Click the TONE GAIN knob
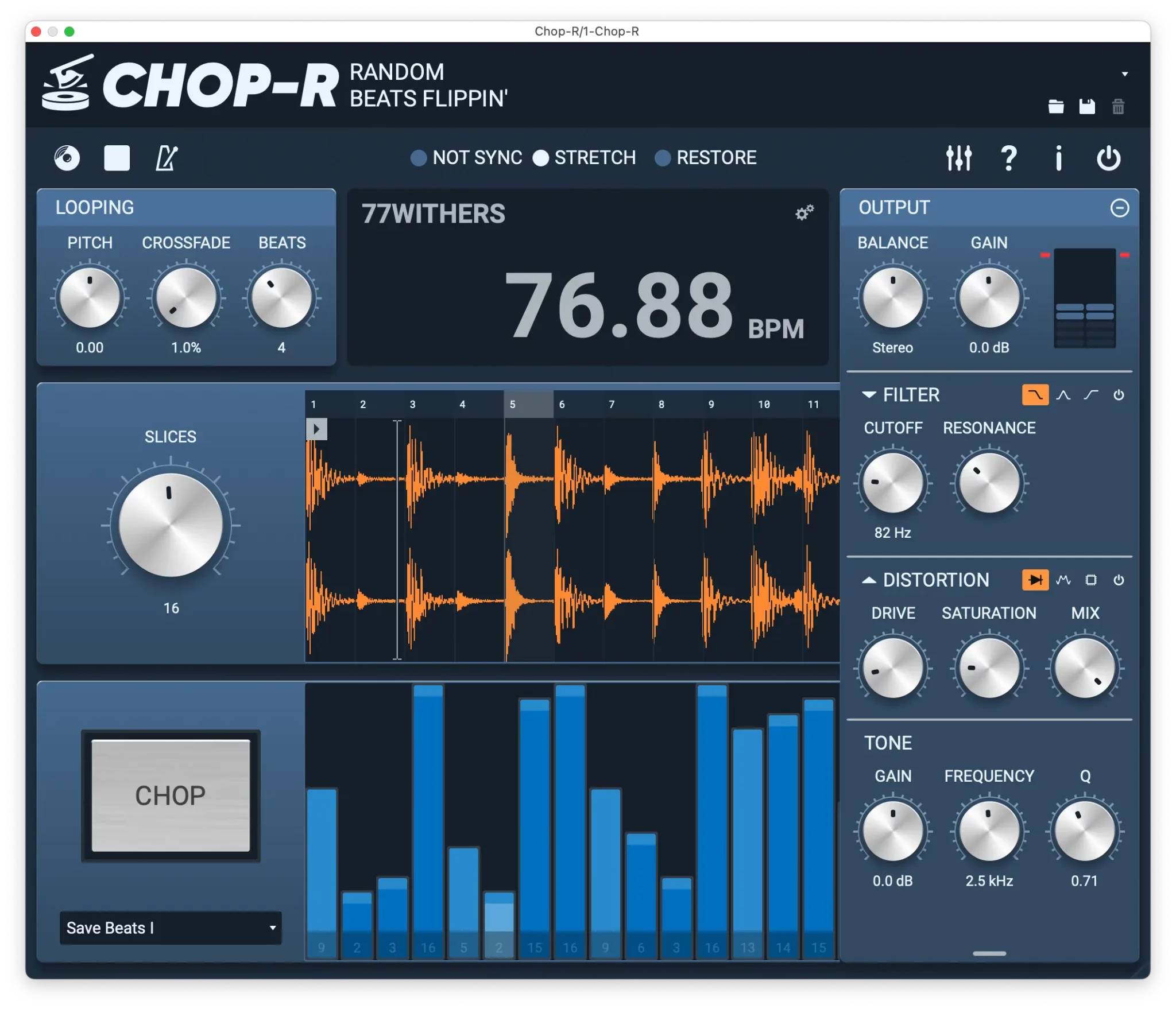The image size is (1176, 1009). pos(892,831)
